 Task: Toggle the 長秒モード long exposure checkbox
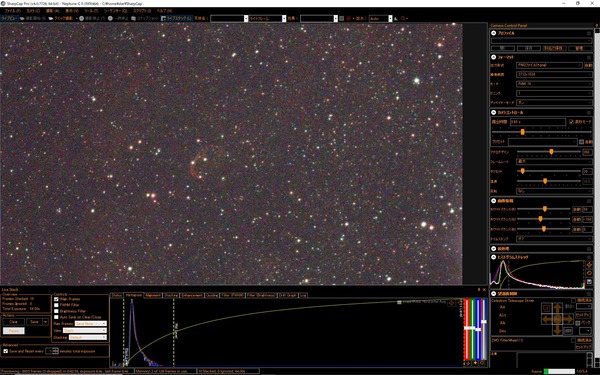coord(571,122)
